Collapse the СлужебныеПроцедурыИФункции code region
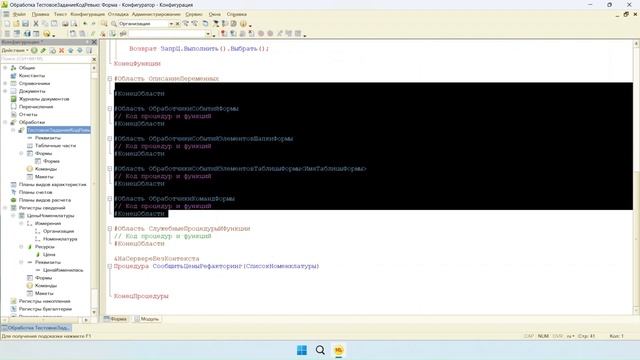The width and height of the screenshot is (640, 360). click(110, 229)
